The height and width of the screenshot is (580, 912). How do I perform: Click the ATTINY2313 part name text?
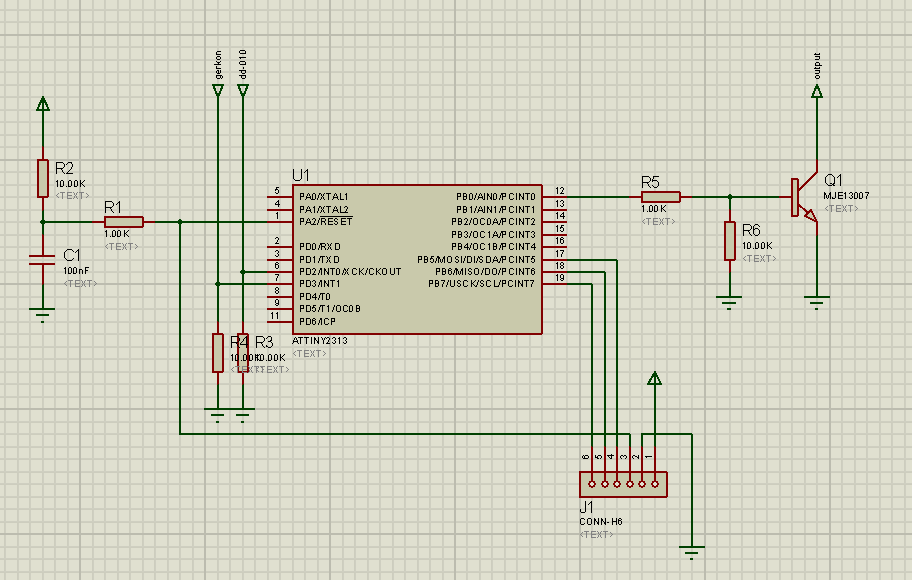318,341
